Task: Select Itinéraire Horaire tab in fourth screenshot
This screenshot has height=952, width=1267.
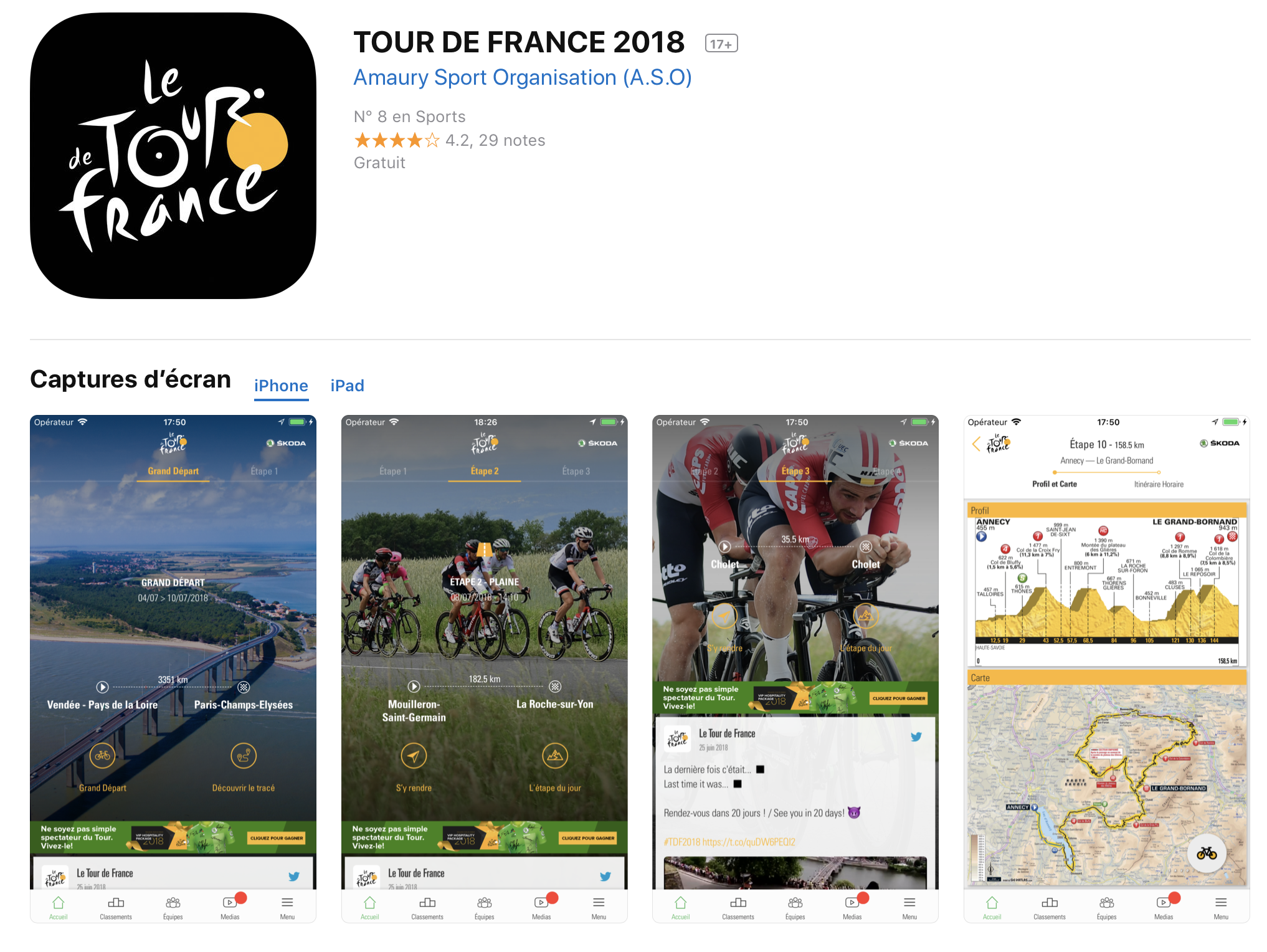Action: (x=1159, y=484)
